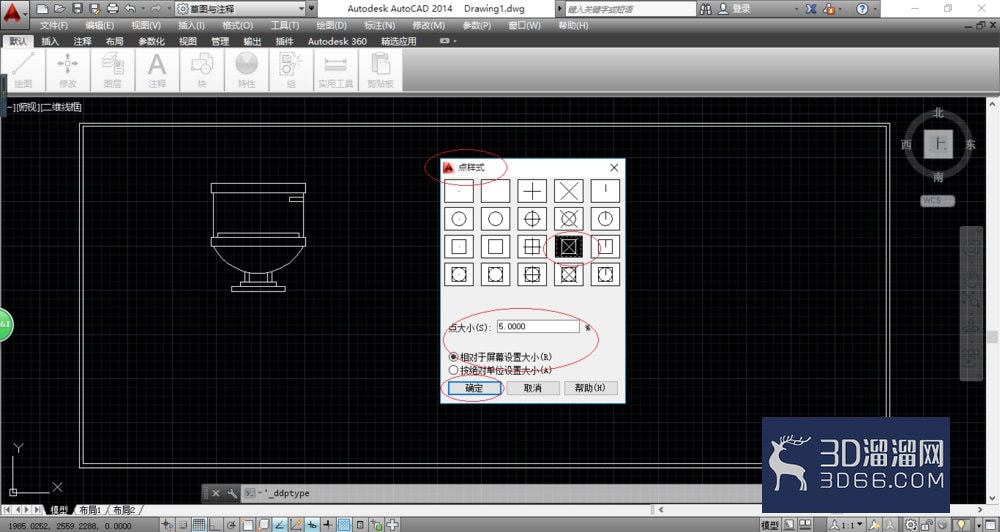
Task: Toggle ortho mode in status bar
Action: [x=215, y=525]
